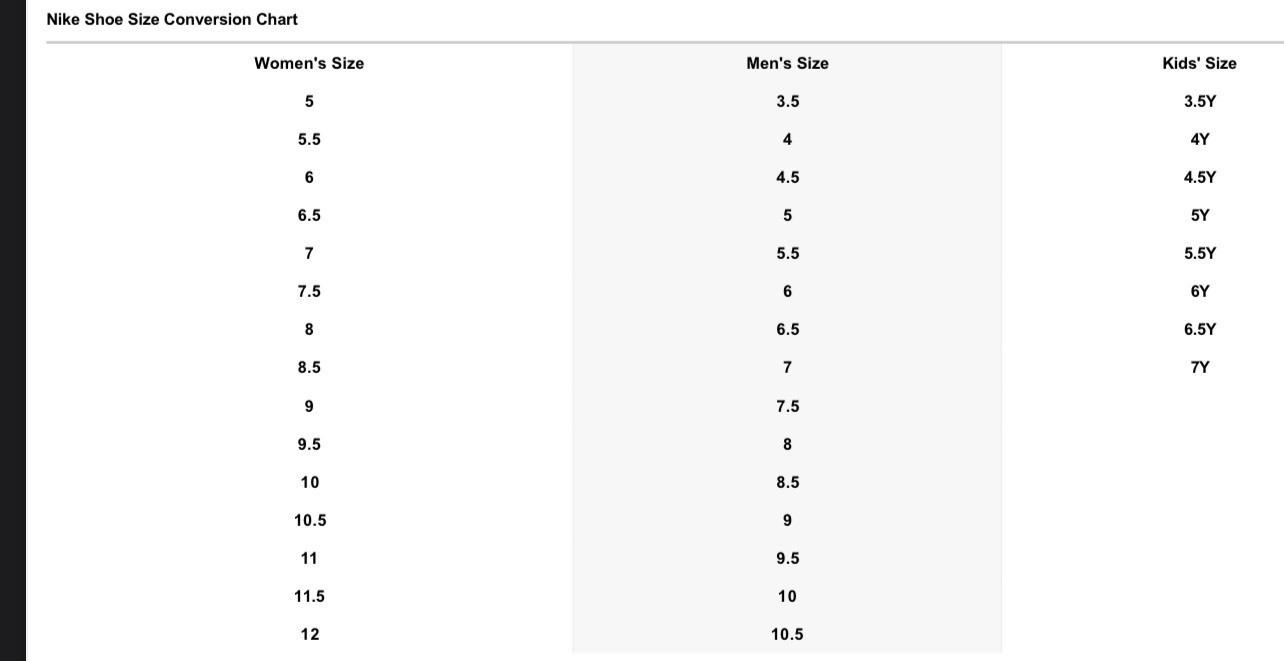Click kids' size 5.5Y cell
The height and width of the screenshot is (661, 1284).
(x=1200, y=253)
